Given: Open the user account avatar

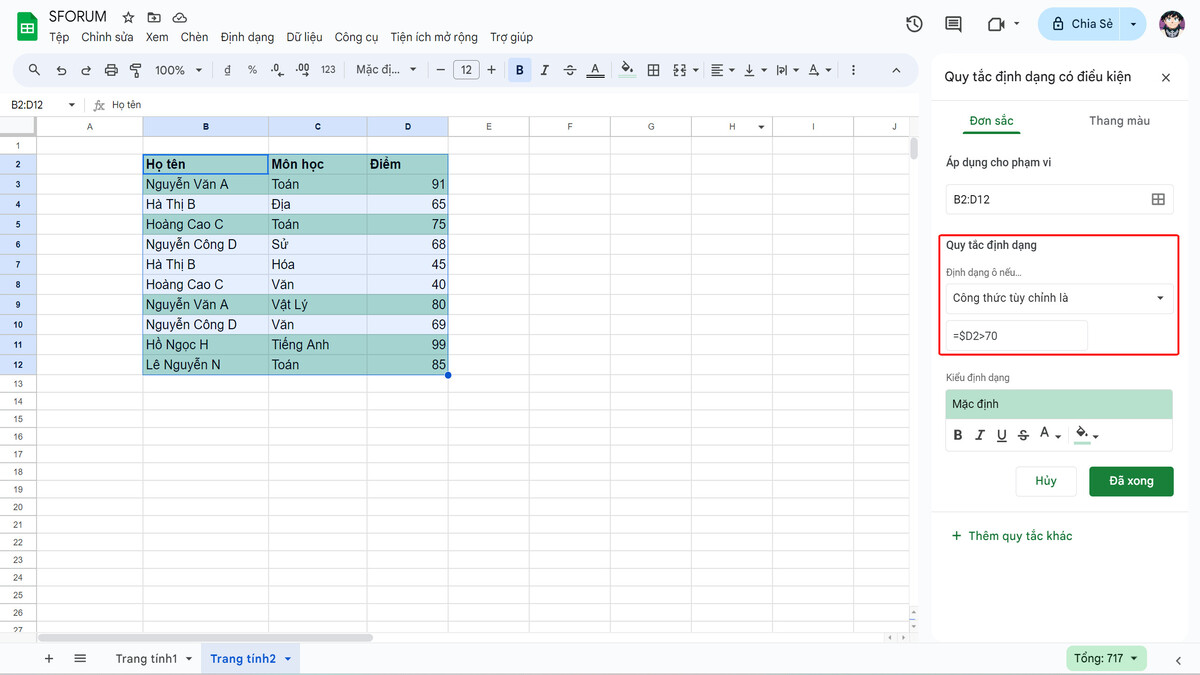Looking at the screenshot, I should click(x=1173, y=24).
